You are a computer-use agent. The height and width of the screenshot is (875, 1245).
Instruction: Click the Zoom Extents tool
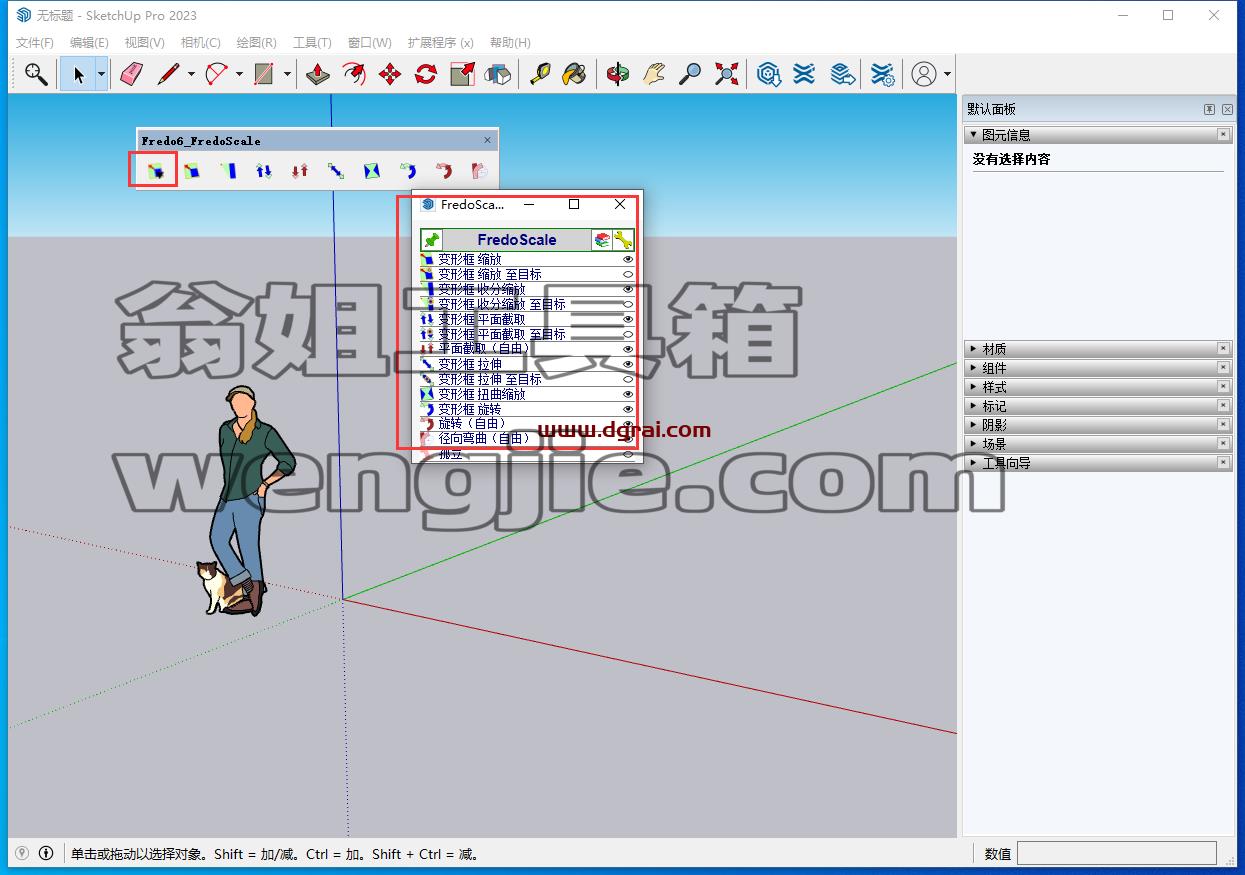tap(727, 74)
